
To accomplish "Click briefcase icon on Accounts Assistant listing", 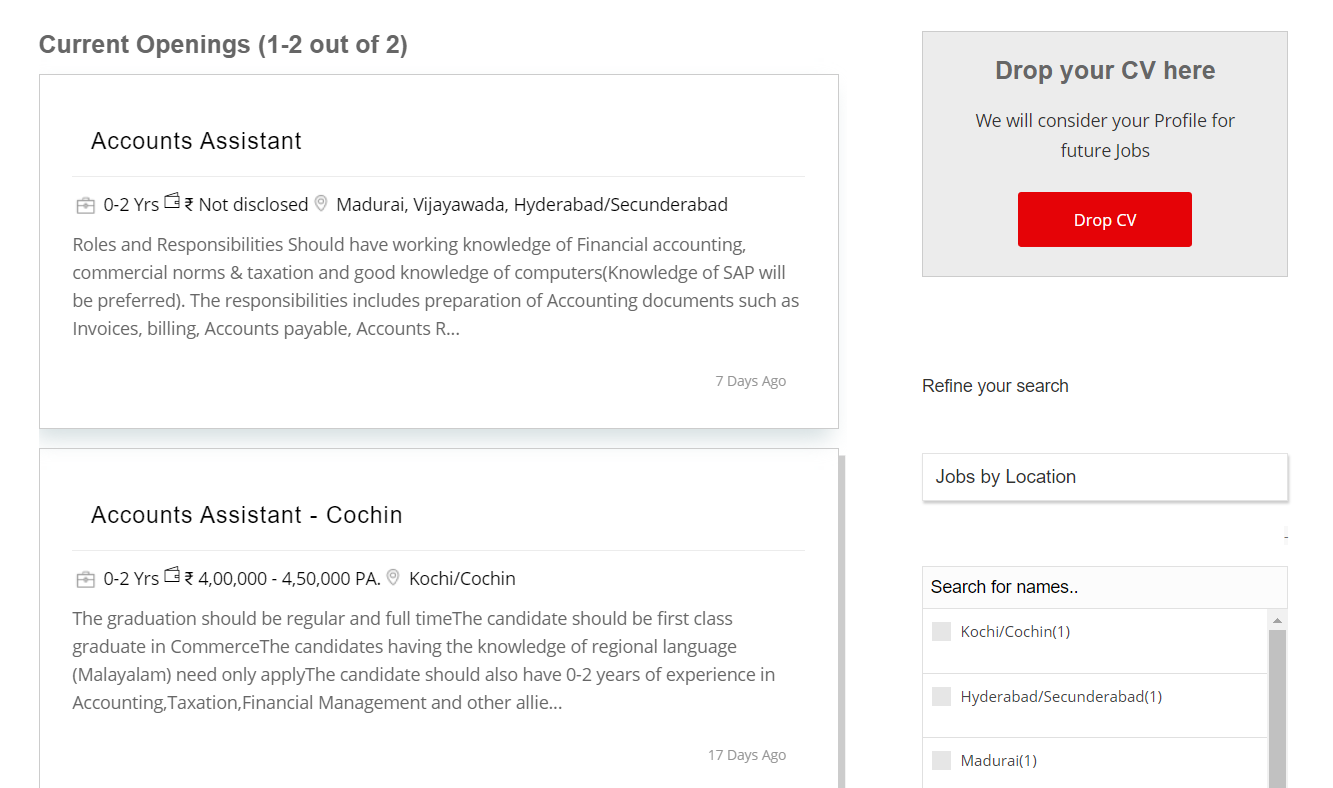I will (86, 205).
